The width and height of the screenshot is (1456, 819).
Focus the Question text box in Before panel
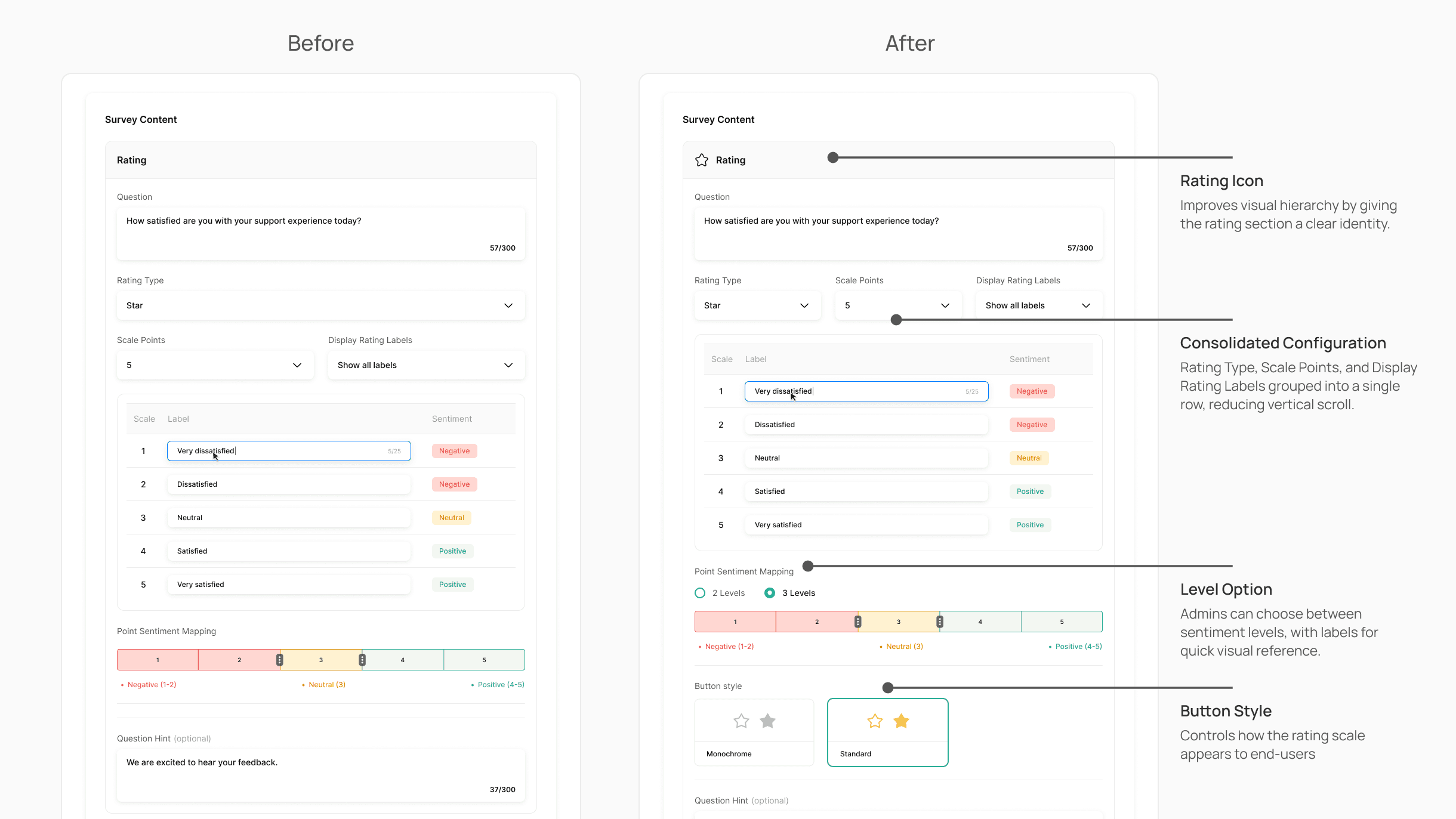[321, 234]
